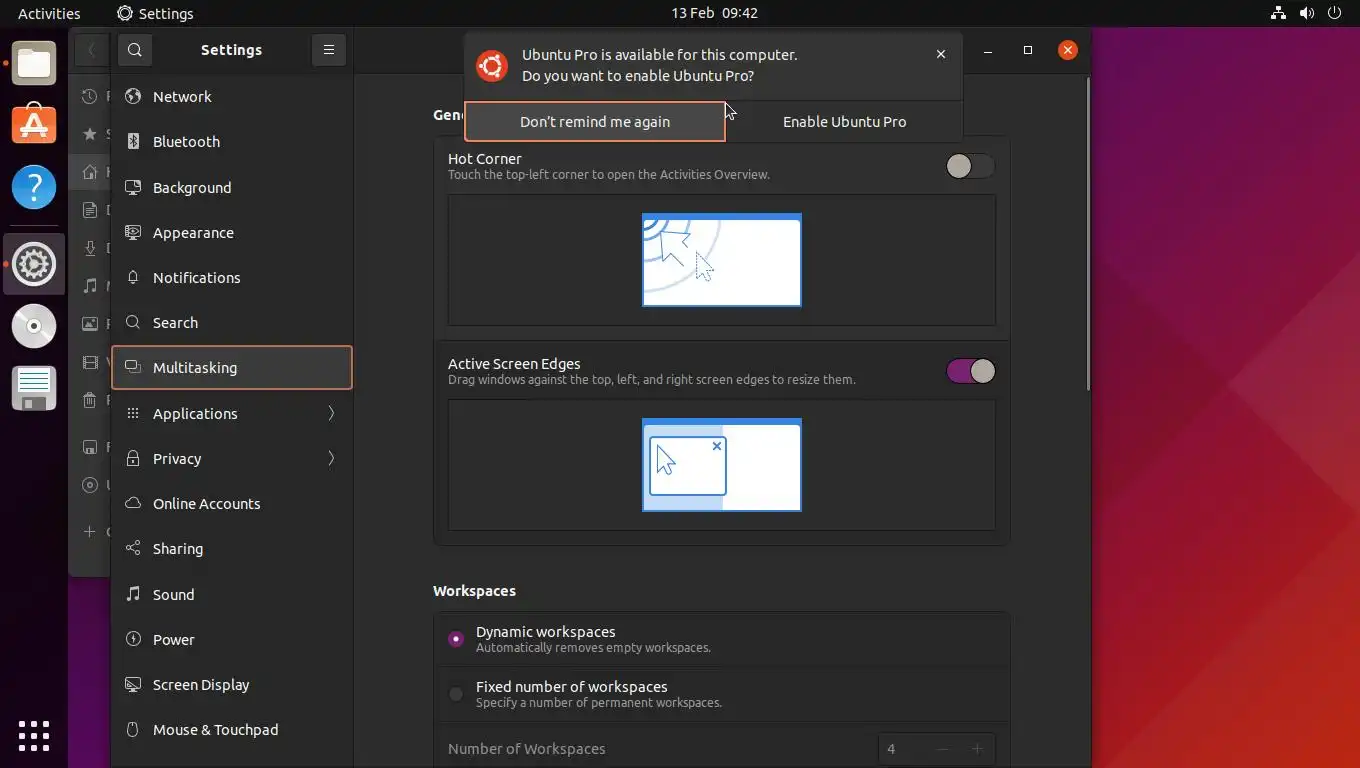
Task: Click the Hot Corner illustration image
Action: click(x=722, y=260)
